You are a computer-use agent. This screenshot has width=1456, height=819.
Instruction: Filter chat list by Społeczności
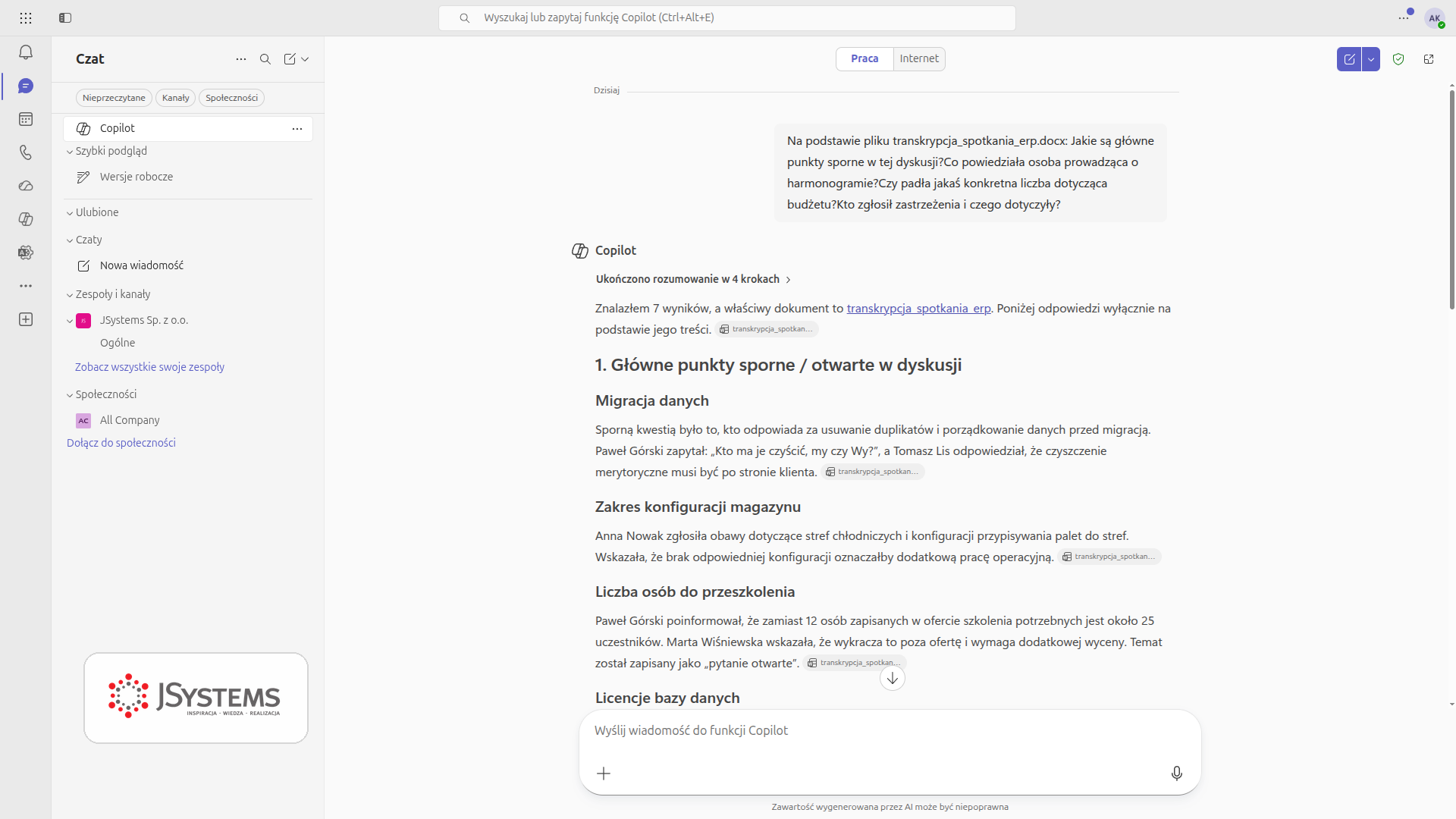click(232, 98)
